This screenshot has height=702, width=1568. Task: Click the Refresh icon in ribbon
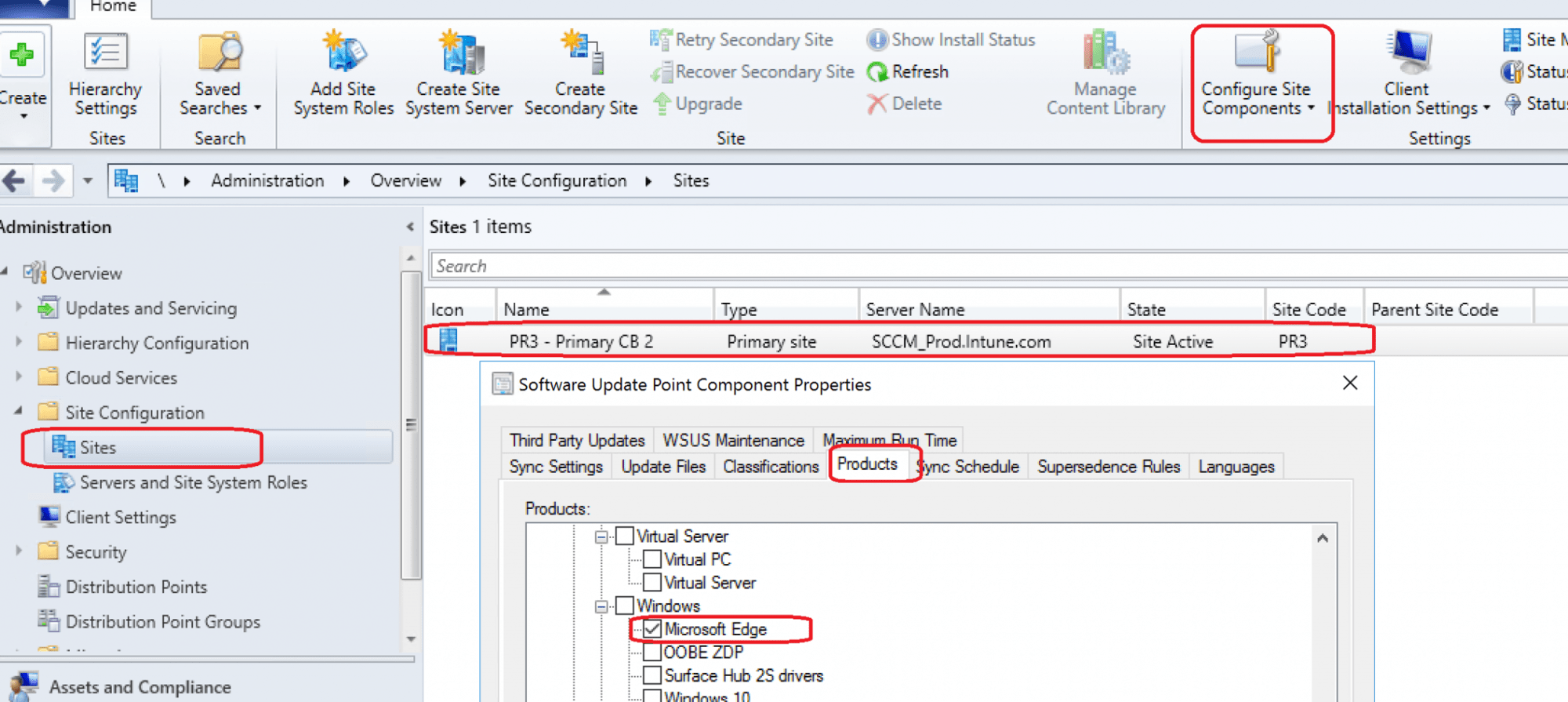click(x=877, y=72)
